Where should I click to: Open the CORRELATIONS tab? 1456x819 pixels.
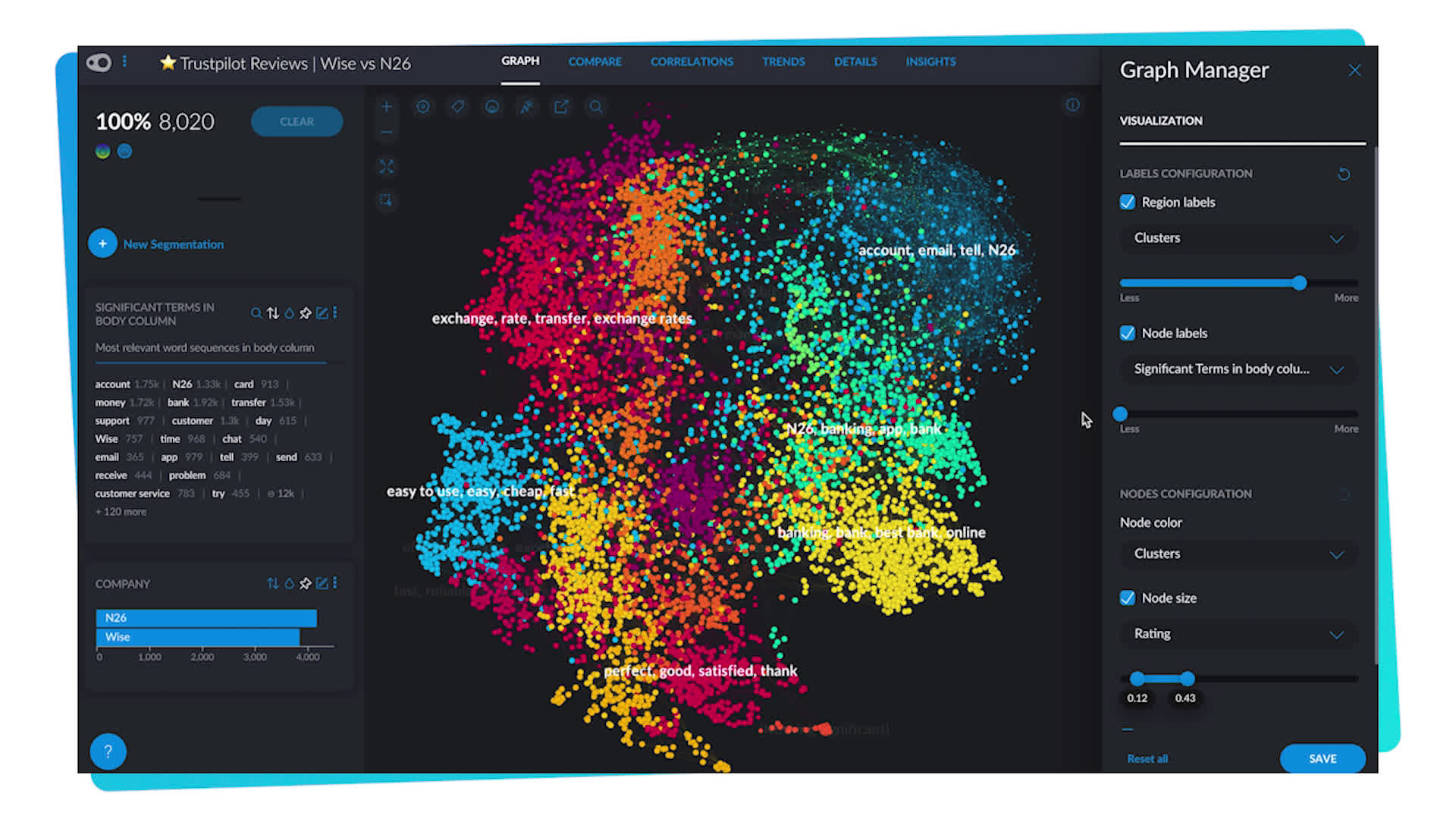pyautogui.click(x=692, y=62)
